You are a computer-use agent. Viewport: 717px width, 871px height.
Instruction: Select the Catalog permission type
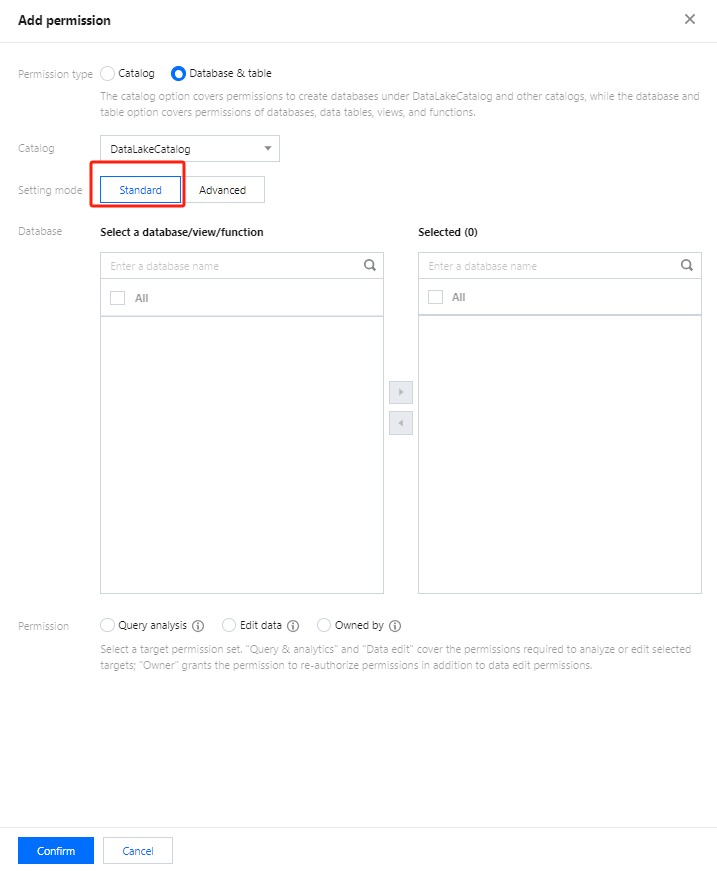coord(108,73)
